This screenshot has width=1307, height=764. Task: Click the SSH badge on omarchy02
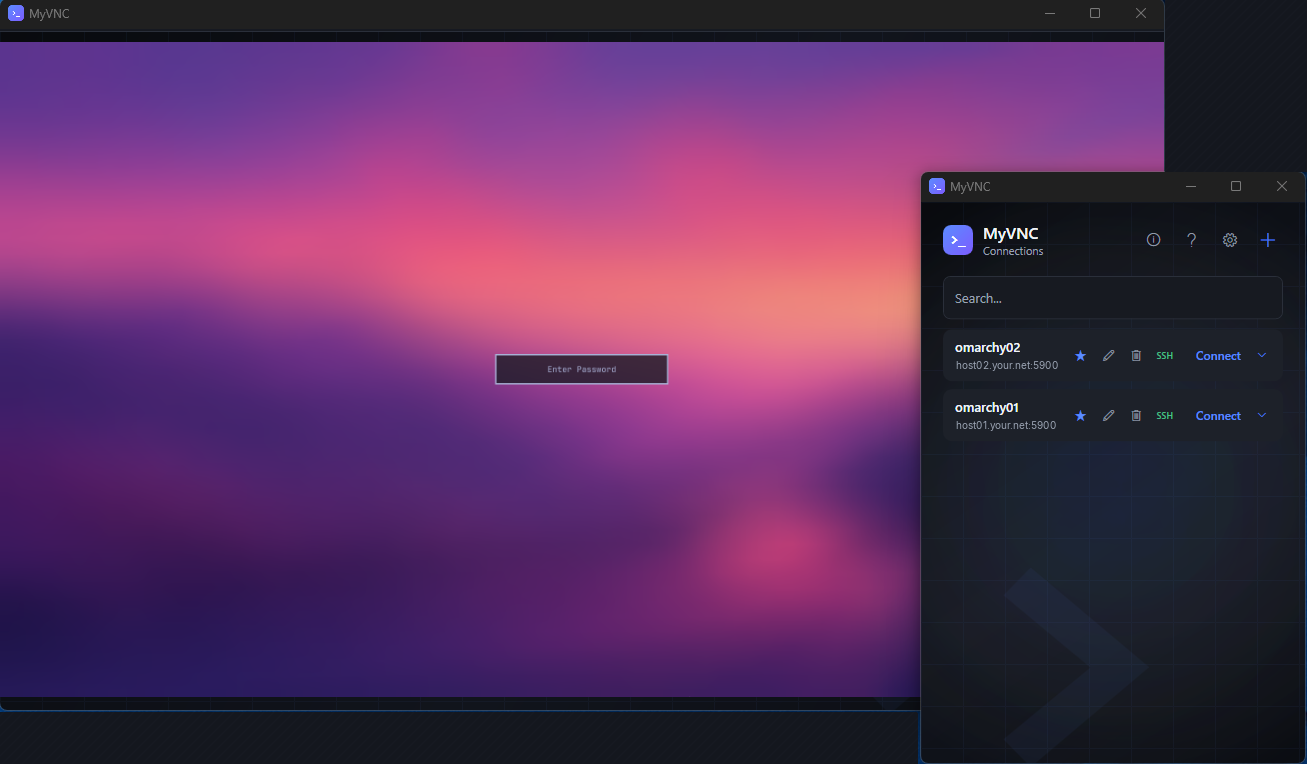(x=1164, y=356)
